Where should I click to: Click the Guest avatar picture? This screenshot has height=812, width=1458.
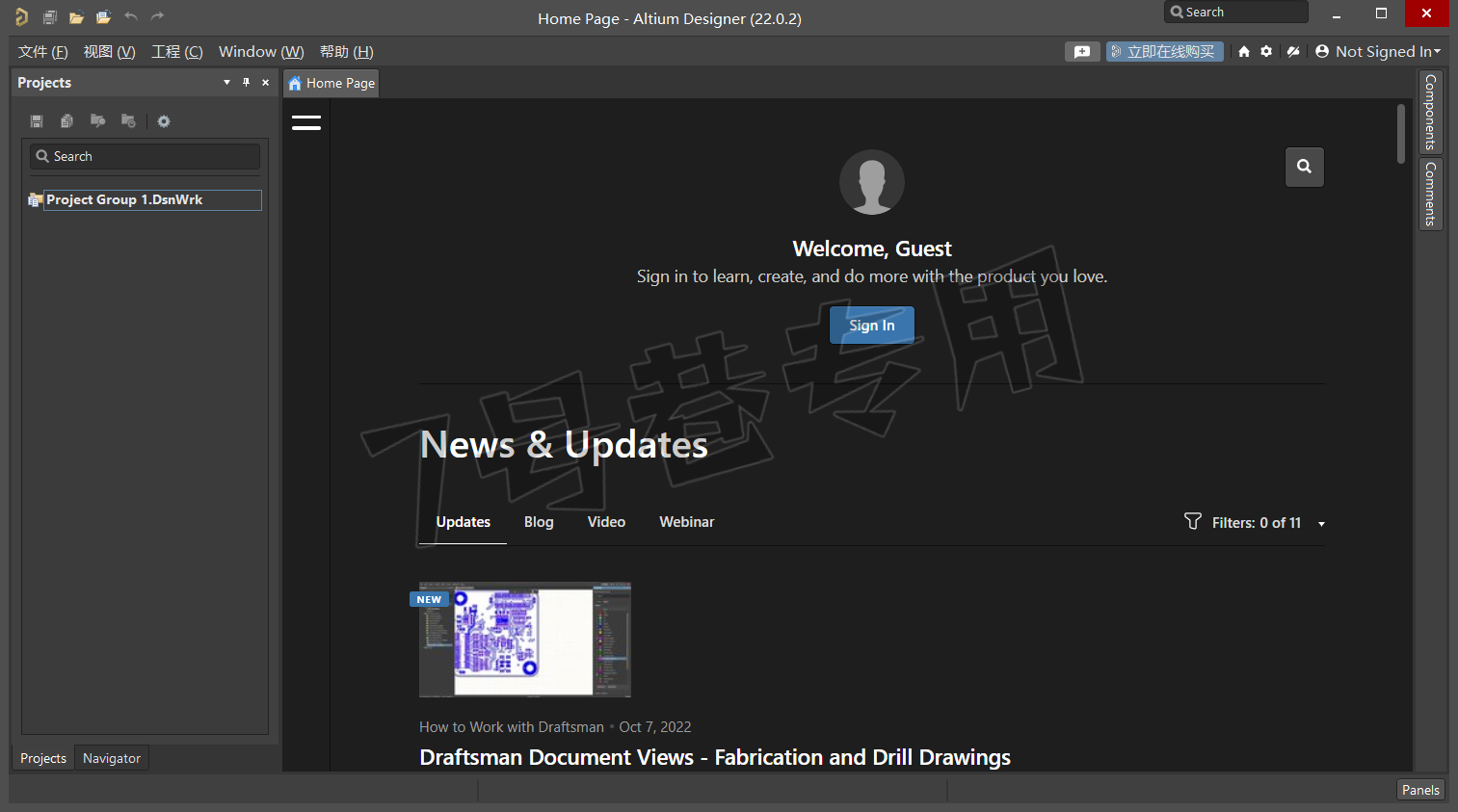point(872,182)
